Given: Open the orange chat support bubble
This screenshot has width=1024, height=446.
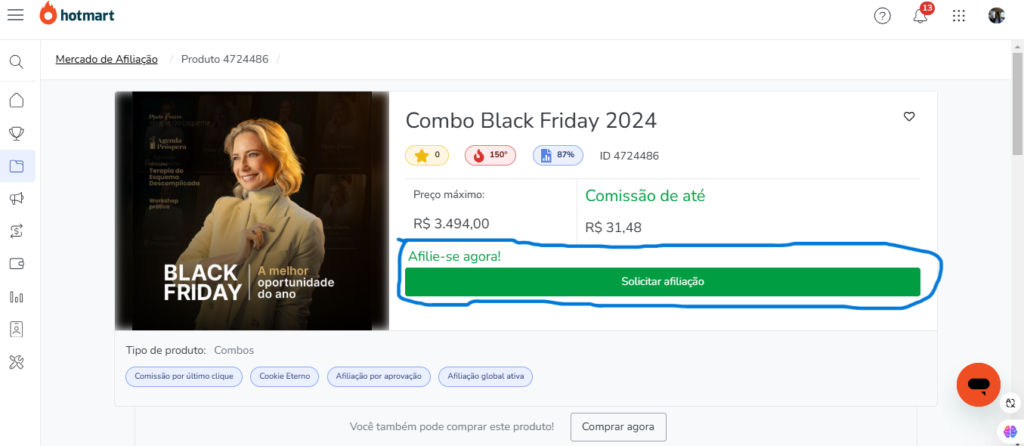Looking at the screenshot, I should coord(978,385).
